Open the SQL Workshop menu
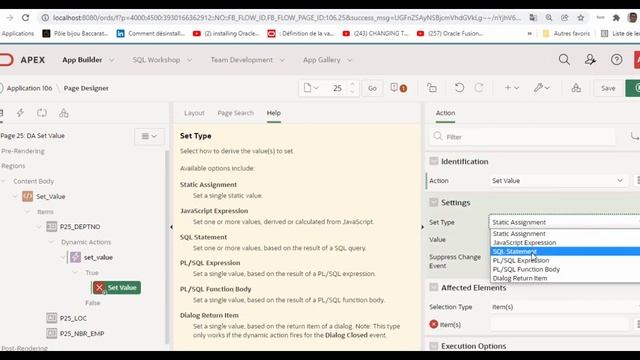Screen dimensions: 640x360 click(162, 60)
